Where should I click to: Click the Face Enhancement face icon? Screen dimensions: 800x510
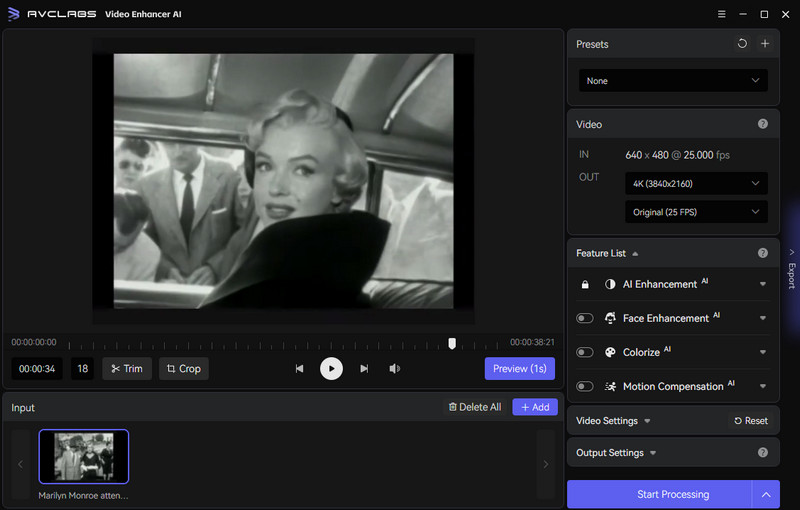pos(610,318)
